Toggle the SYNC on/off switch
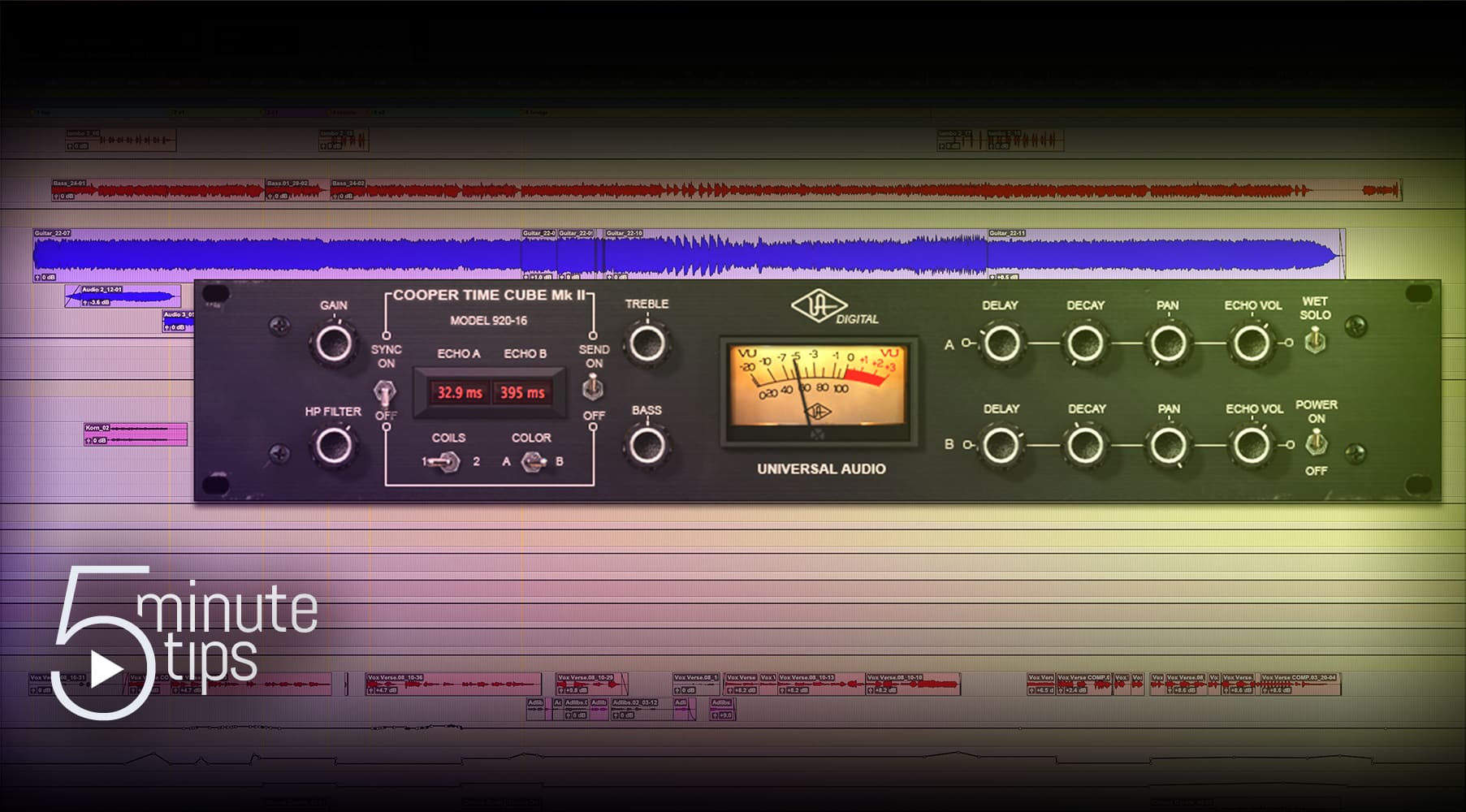Viewport: 1466px width, 812px height. click(x=385, y=393)
